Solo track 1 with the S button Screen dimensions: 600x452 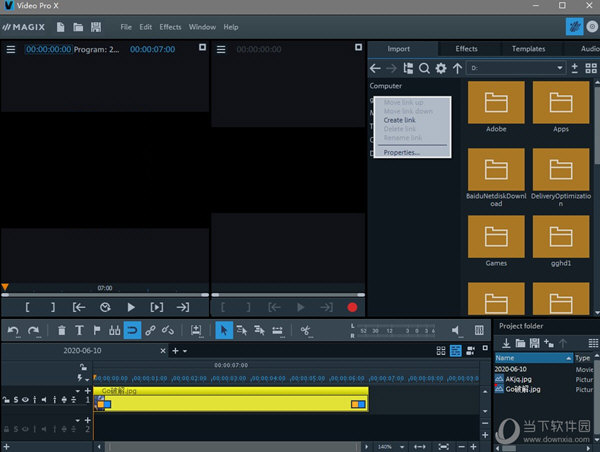16,400
